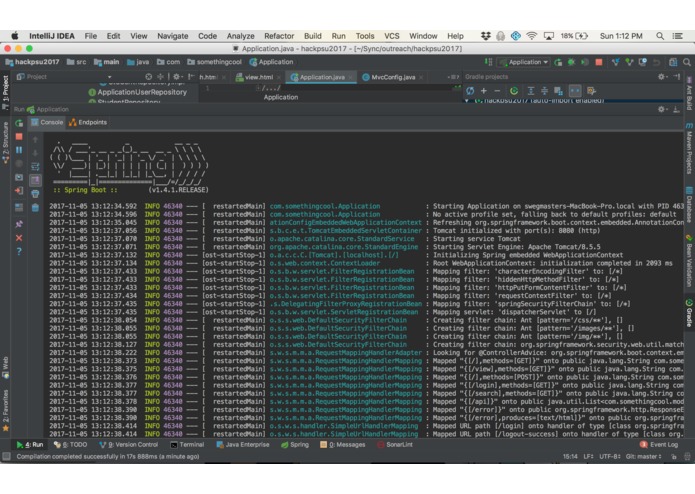The image size is (695, 494).
Task: Open Build menu
Action: [x=312, y=36]
